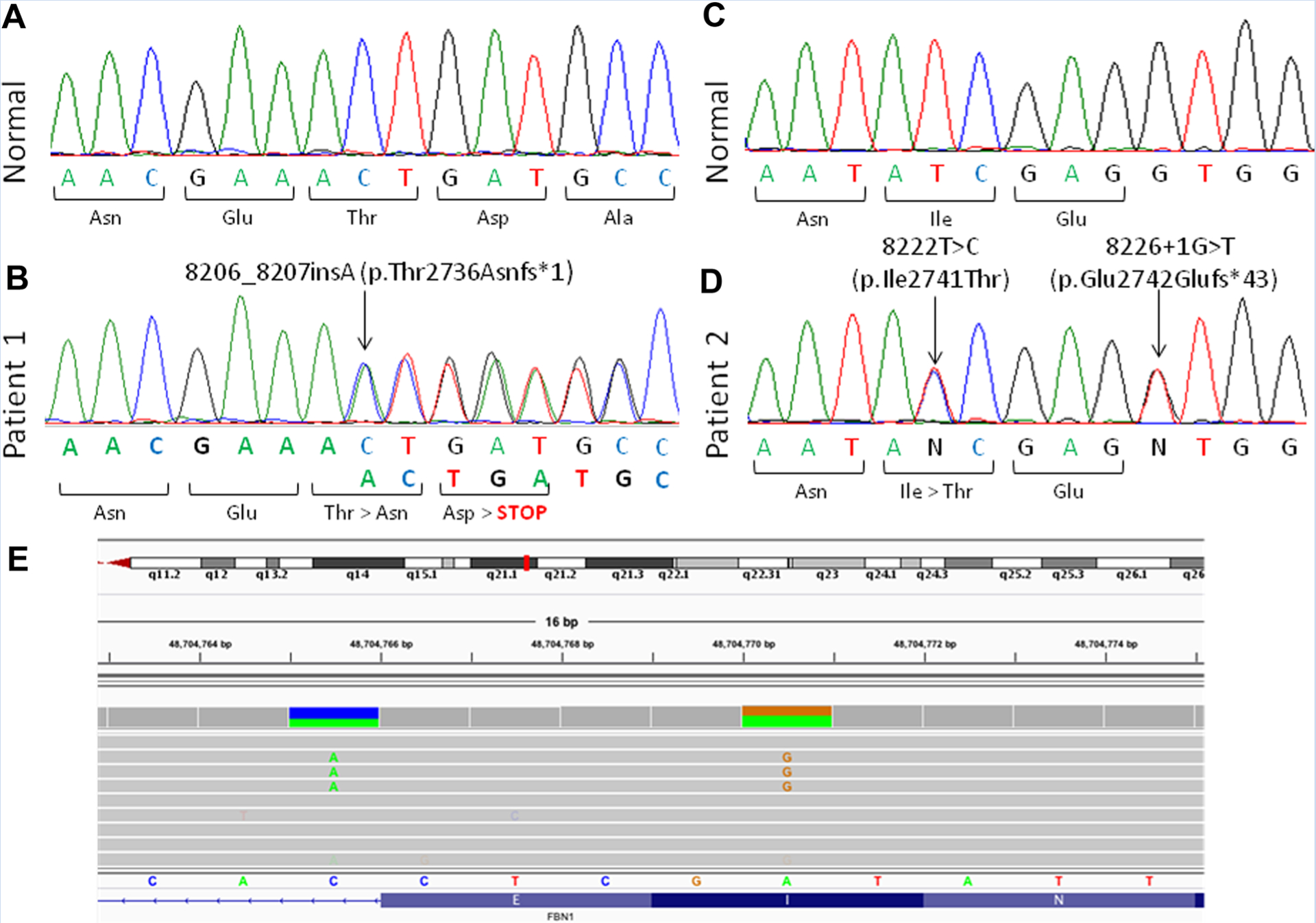This screenshot has height=923, width=1316.
Task: Click the q22.31 band label on ideogram
Action: tap(761, 575)
